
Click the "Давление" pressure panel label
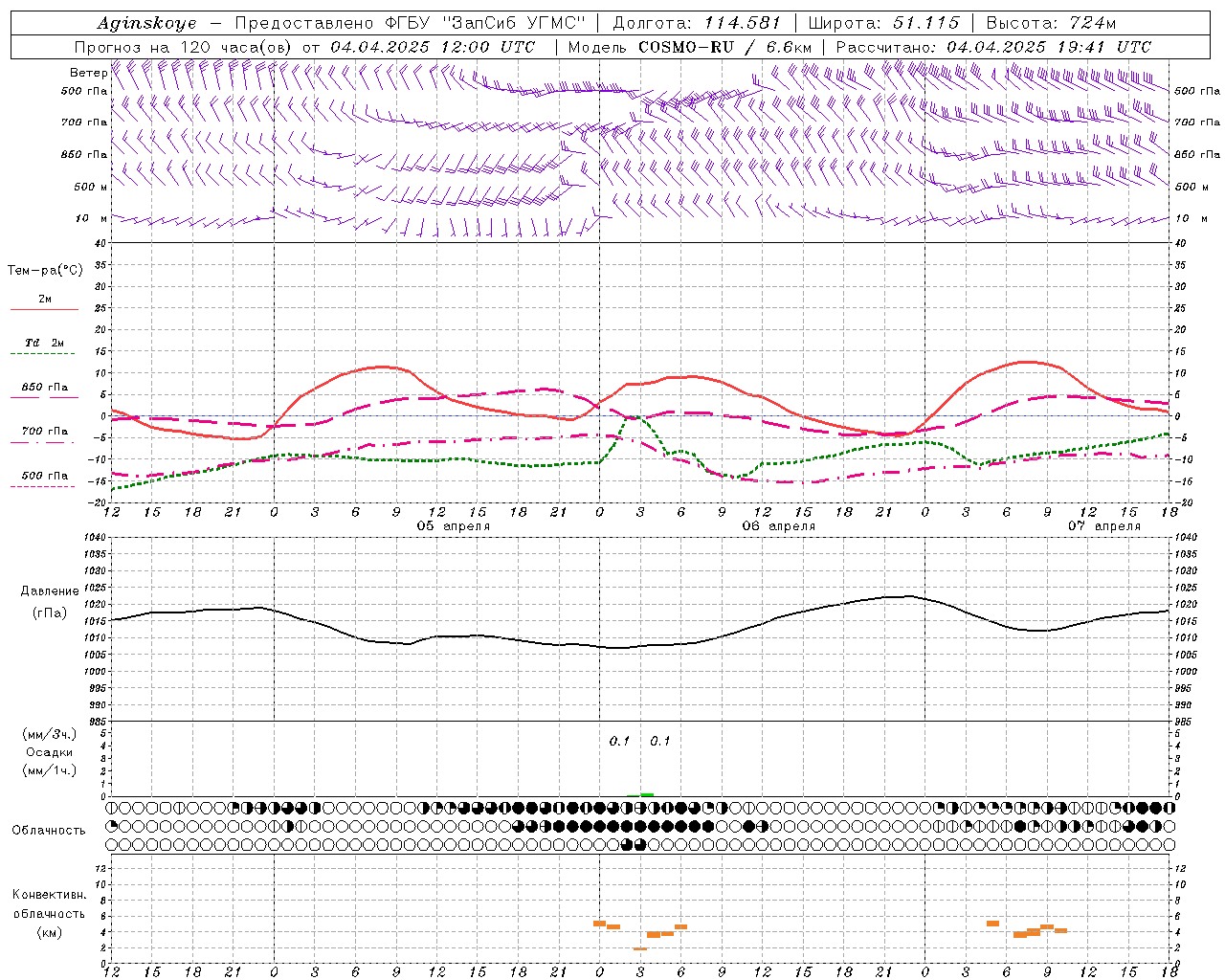[x=50, y=591]
